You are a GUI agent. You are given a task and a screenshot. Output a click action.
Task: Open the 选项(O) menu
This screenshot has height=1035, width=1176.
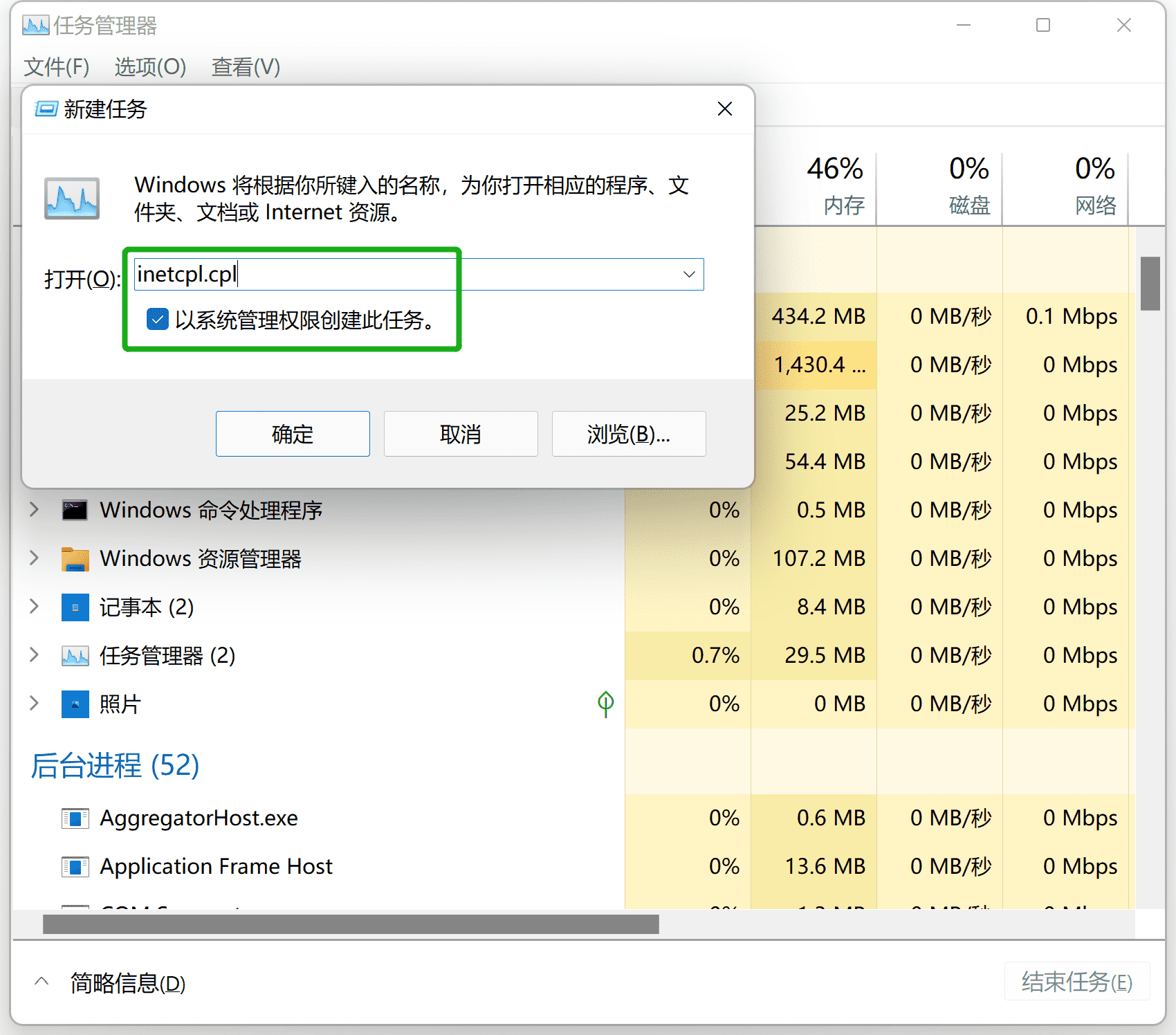pyautogui.click(x=149, y=67)
